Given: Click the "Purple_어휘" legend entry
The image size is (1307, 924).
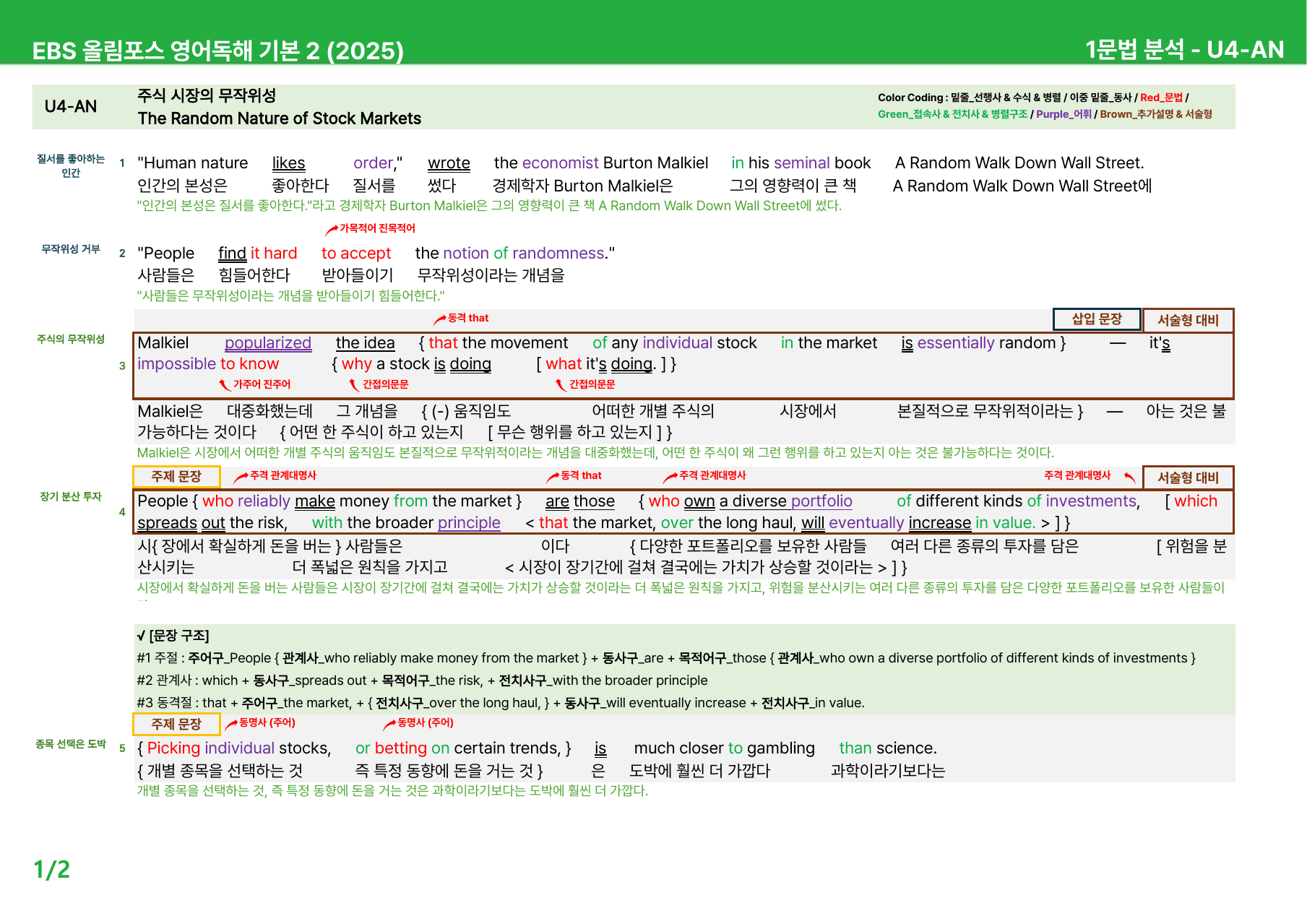Looking at the screenshot, I should [x=1064, y=114].
